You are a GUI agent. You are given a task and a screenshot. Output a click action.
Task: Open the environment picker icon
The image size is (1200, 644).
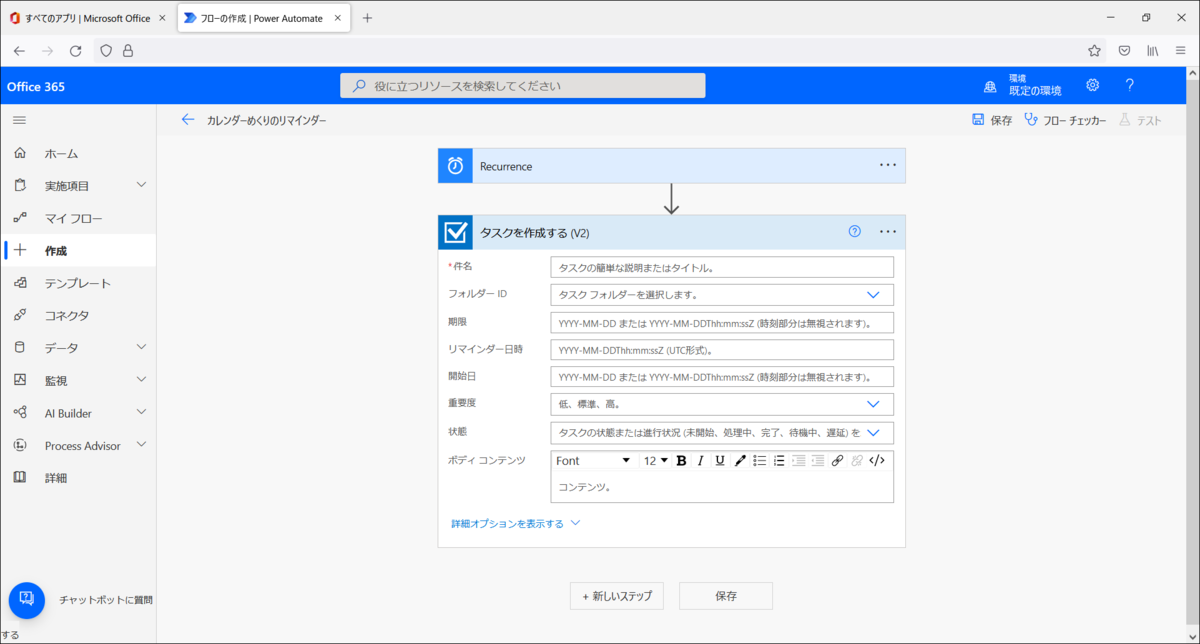pos(990,86)
